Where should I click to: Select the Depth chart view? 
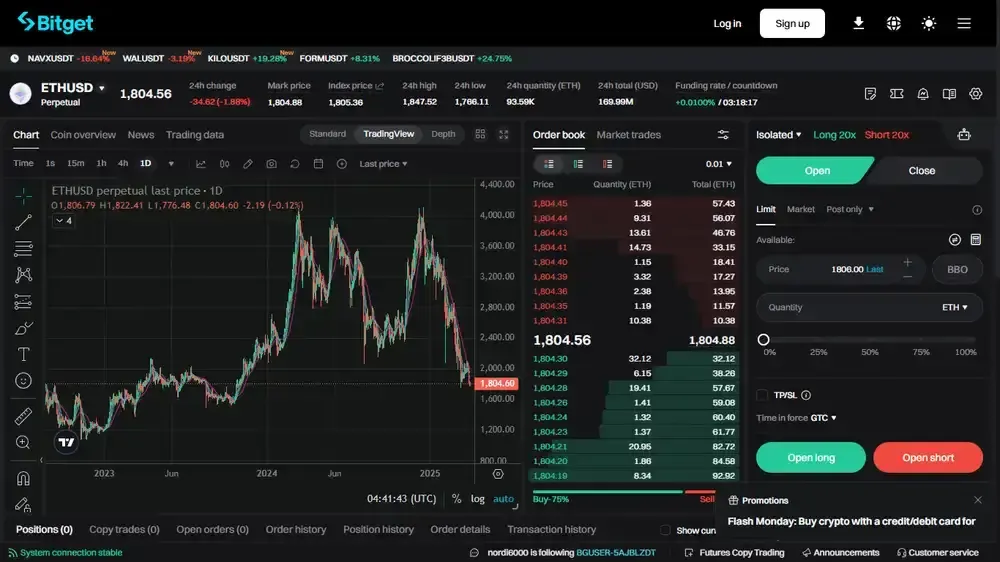click(443, 134)
